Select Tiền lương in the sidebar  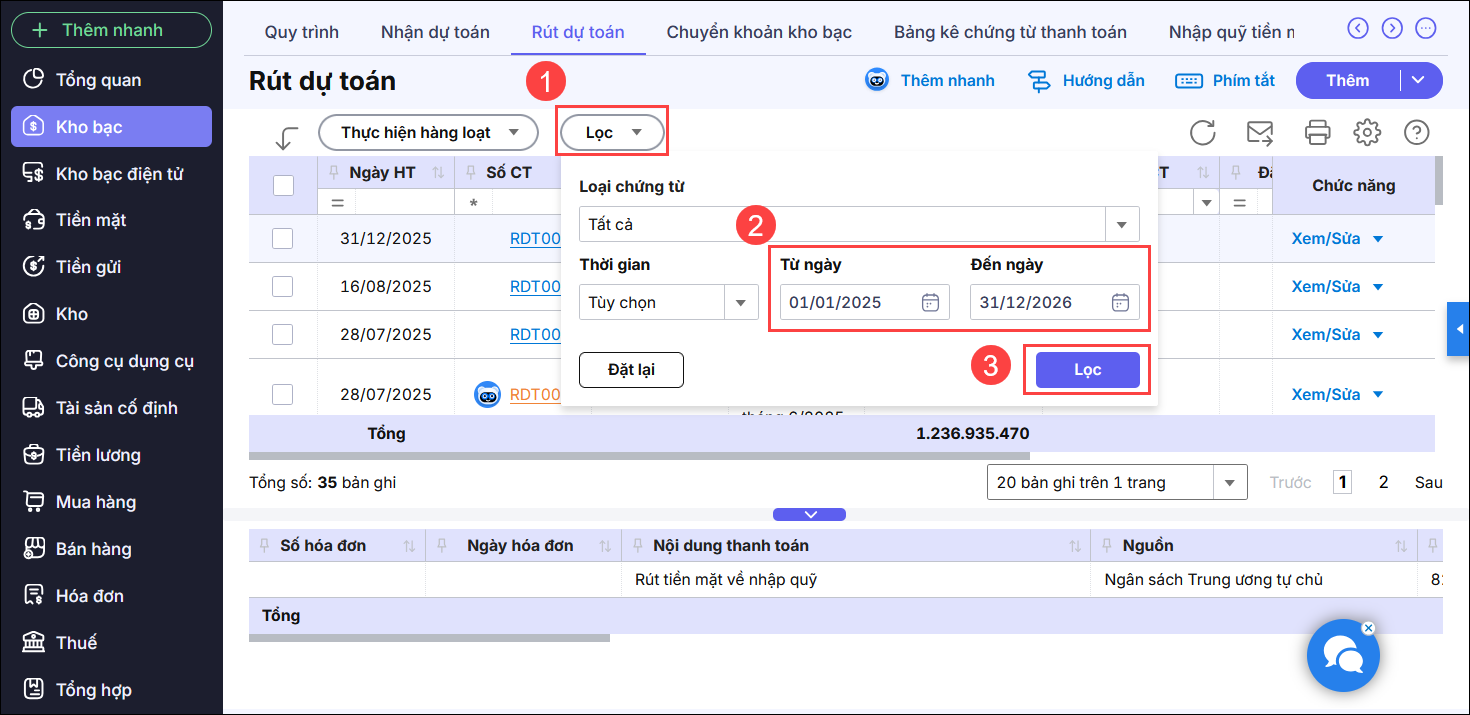click(x=98, y=455)
